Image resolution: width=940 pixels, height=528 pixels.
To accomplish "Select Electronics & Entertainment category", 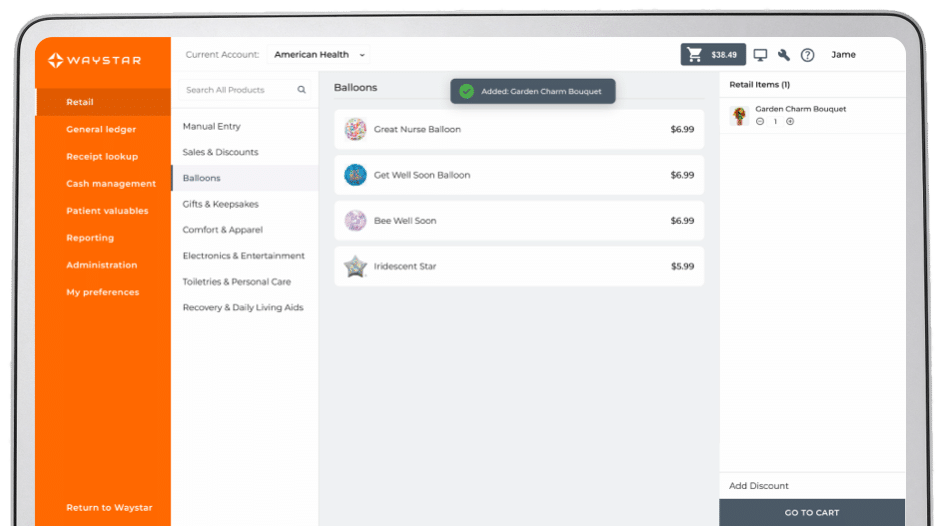I will (245, 256).
